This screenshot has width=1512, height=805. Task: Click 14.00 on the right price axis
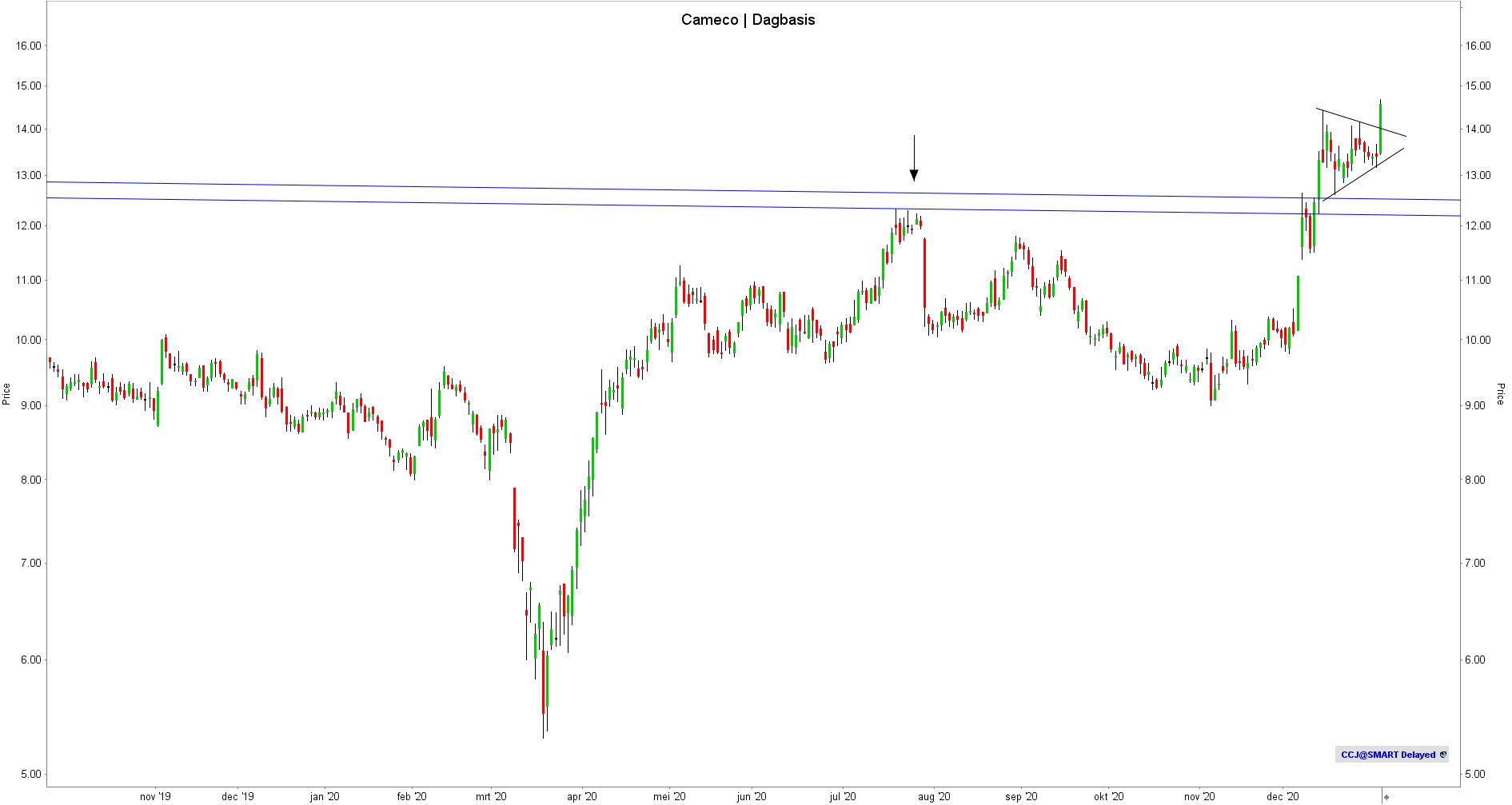[x=1478, y=129]
